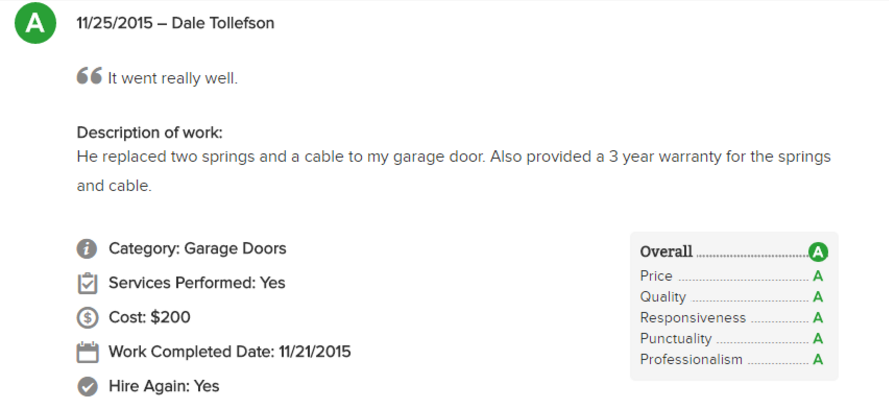The image size is (889, 409).
Task: Click the info icon beside Category
Action: (87, 248)
